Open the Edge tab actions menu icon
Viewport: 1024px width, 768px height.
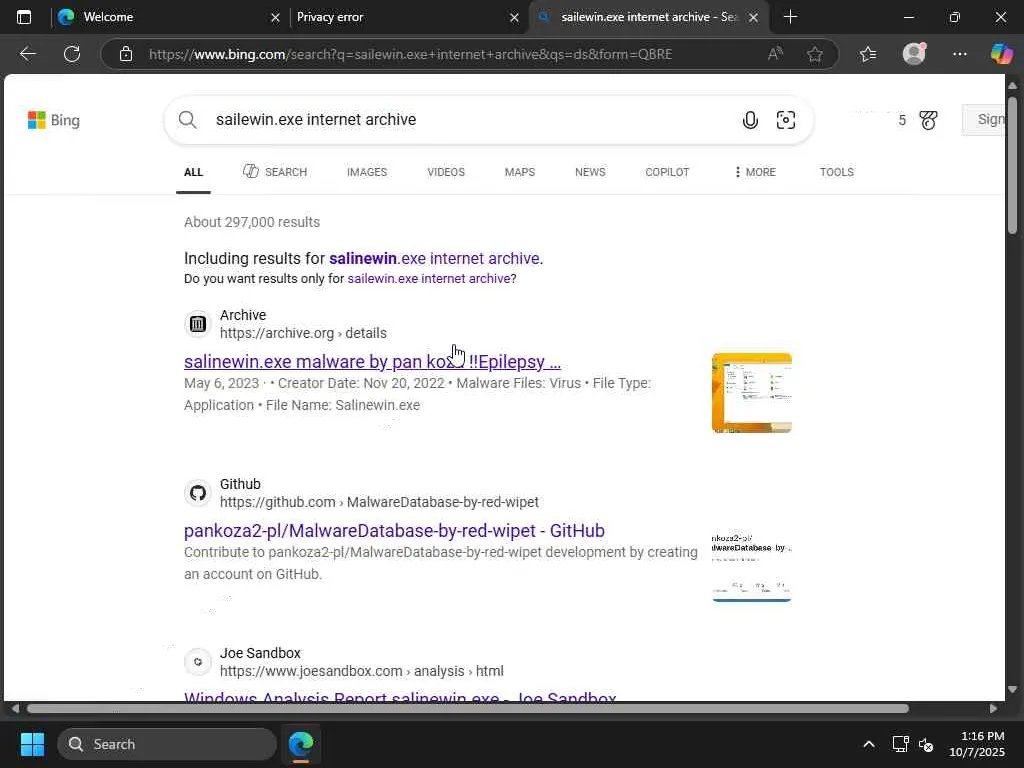coord(24,17)
